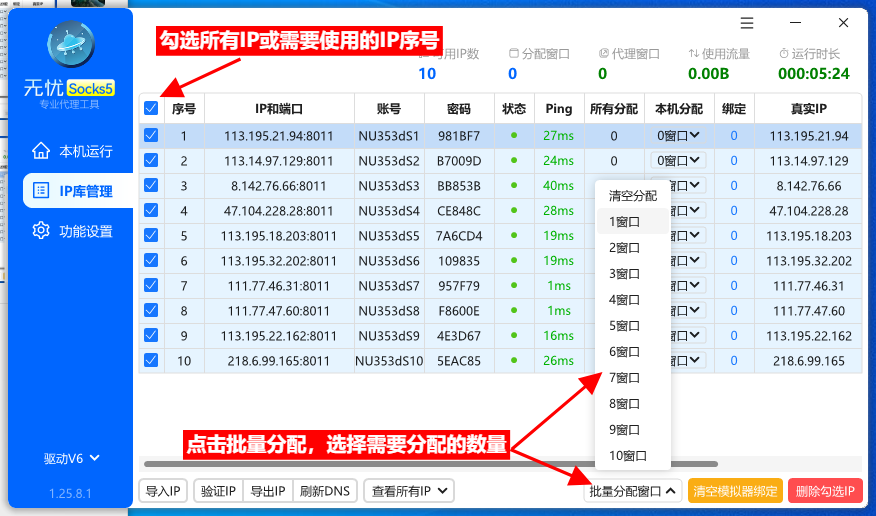Viewport: 876px width, 516px height.
Task: Open 本机分配 dropdown for row 1
Action: pyautogui.click(x=678, y=135)
